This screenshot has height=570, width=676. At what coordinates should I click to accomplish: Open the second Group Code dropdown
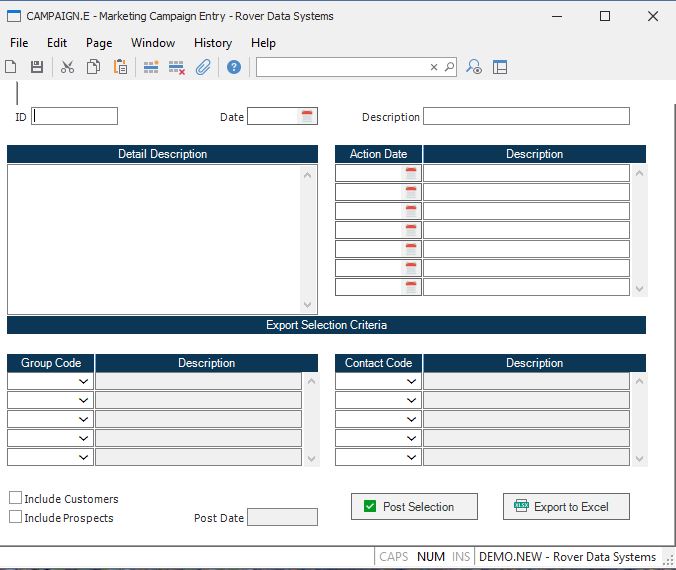coord(83,400)
